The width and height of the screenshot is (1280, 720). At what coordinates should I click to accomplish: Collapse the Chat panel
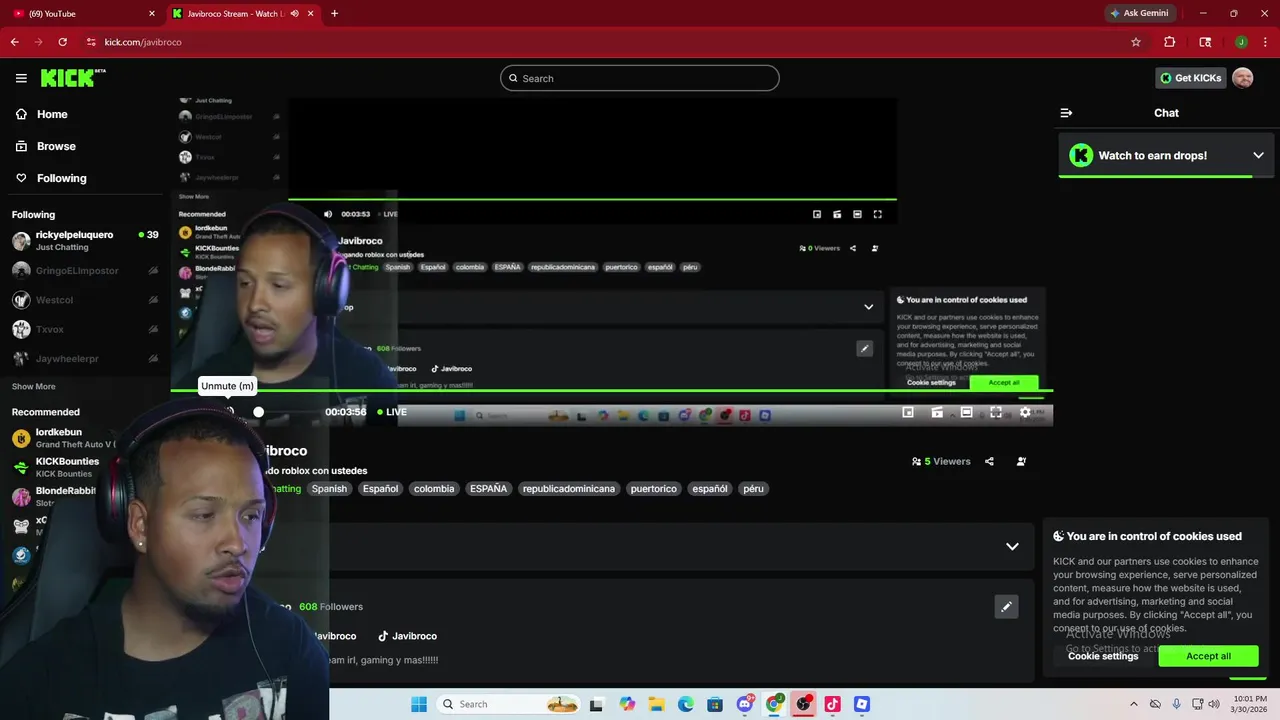[x=1066, y=113]
